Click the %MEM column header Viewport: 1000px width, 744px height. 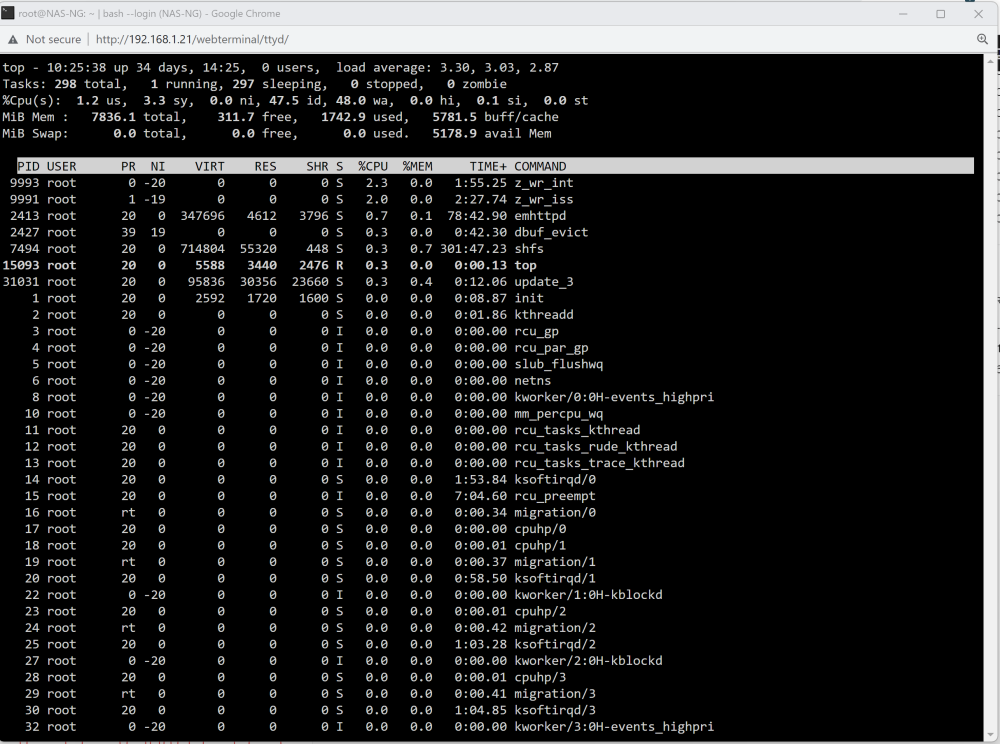418,166
